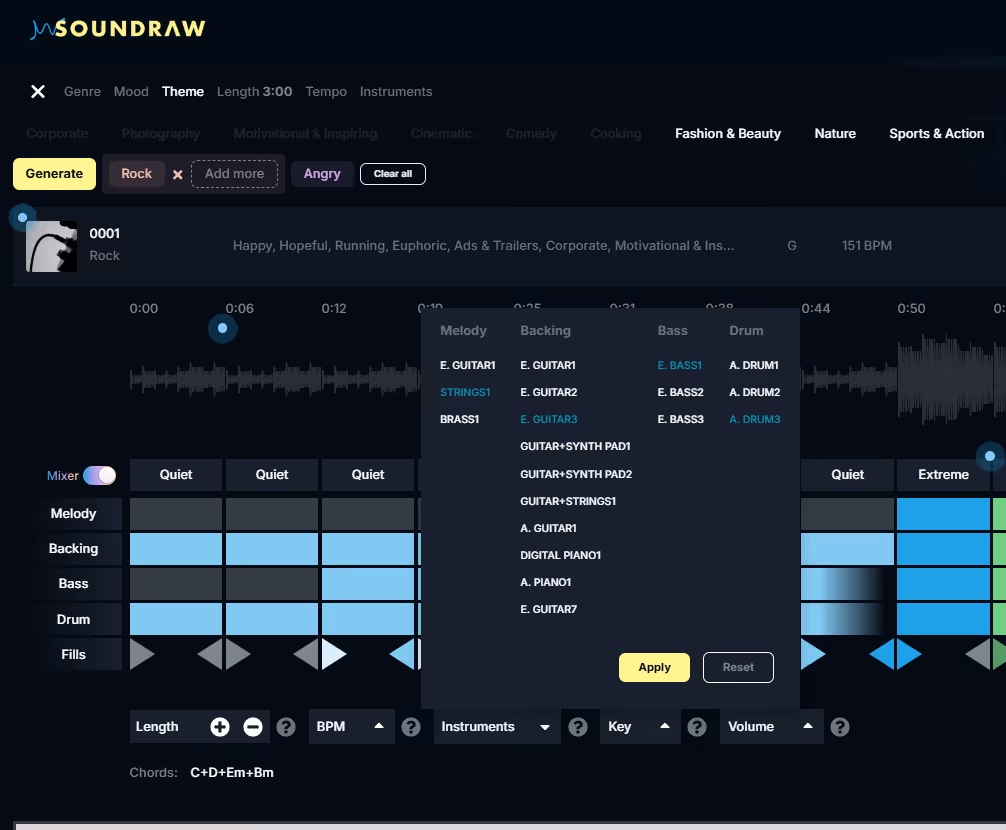Open the first Quiet section intensity menu
Viewport: 1006px width, 830px height.
[x=176, y=475]
